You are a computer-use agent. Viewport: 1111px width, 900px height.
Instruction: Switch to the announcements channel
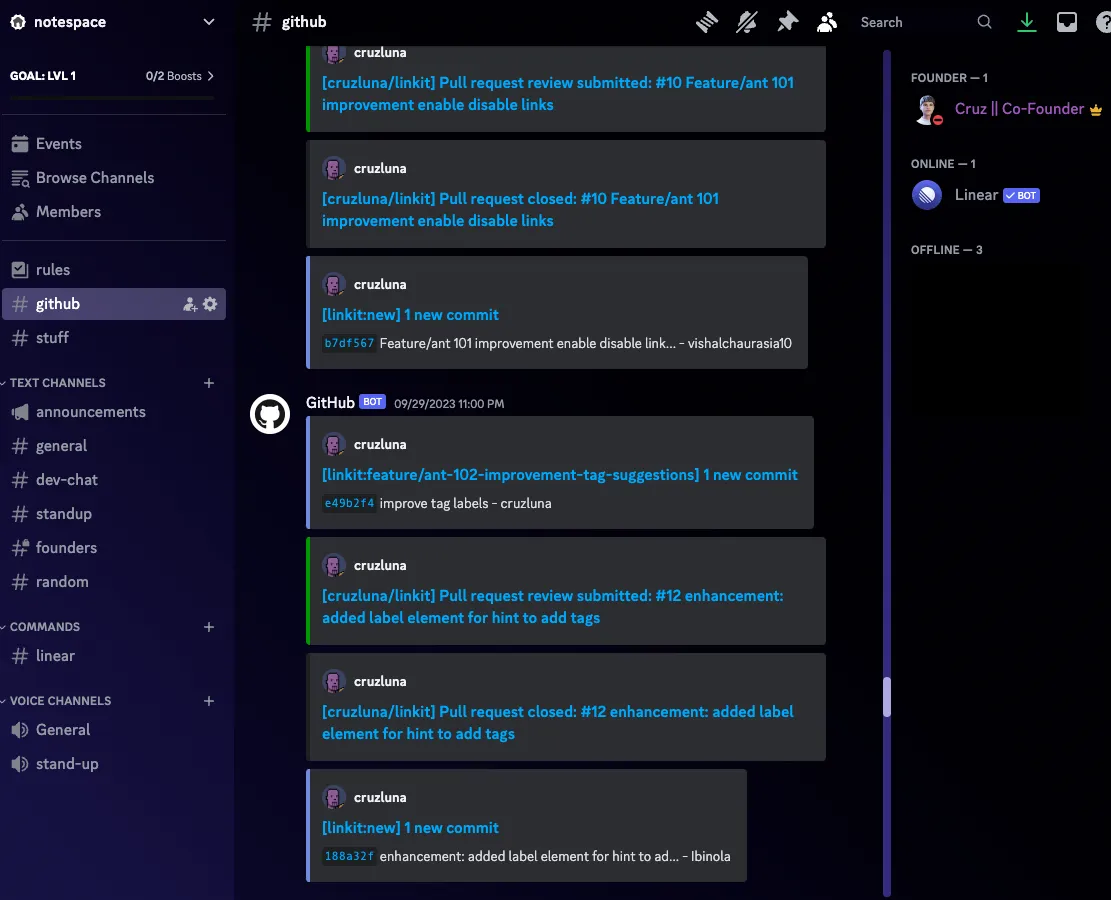pyautogui.click(x=90, y=412)
